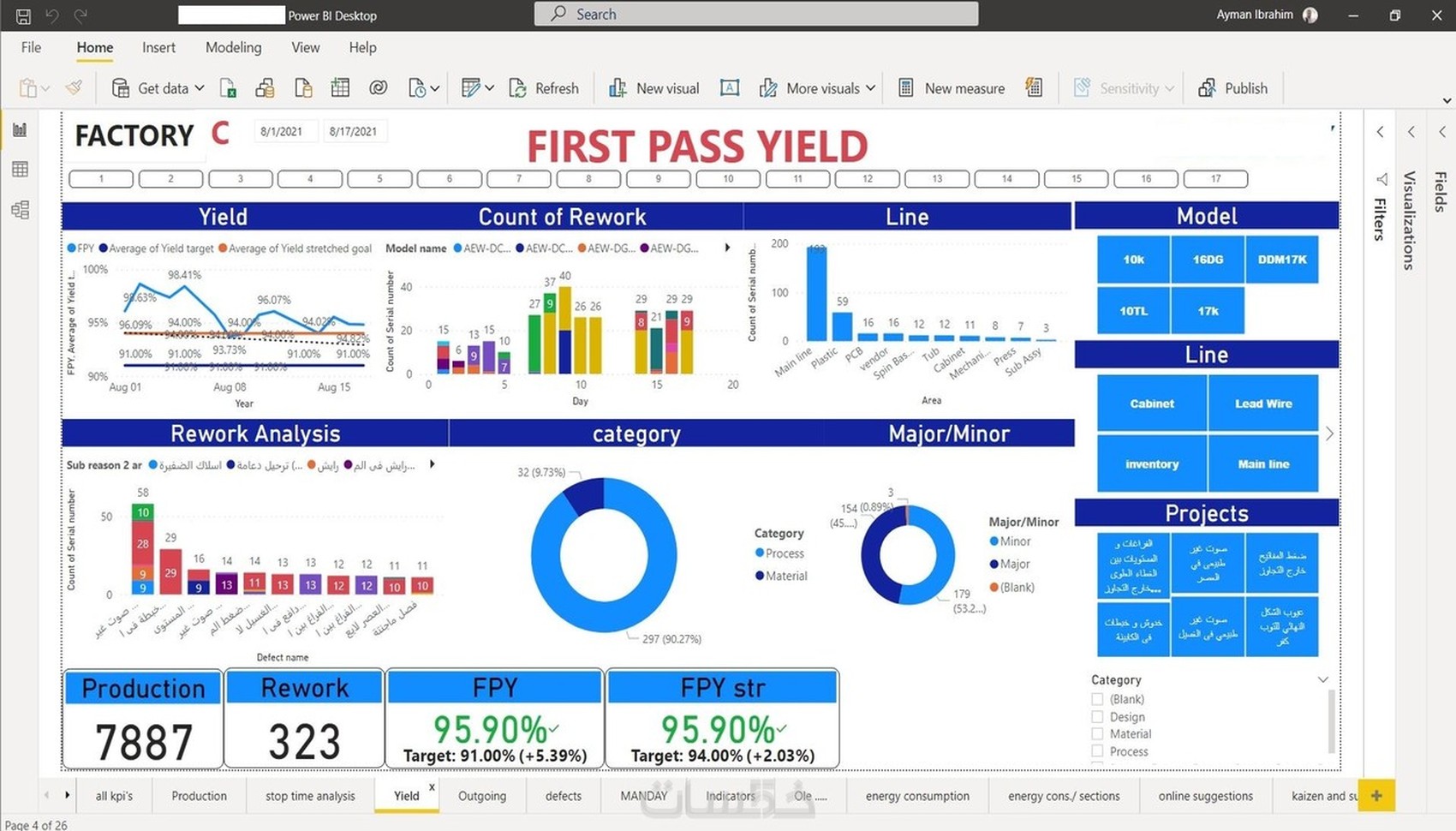Select the 16DG model tile

1208,260
